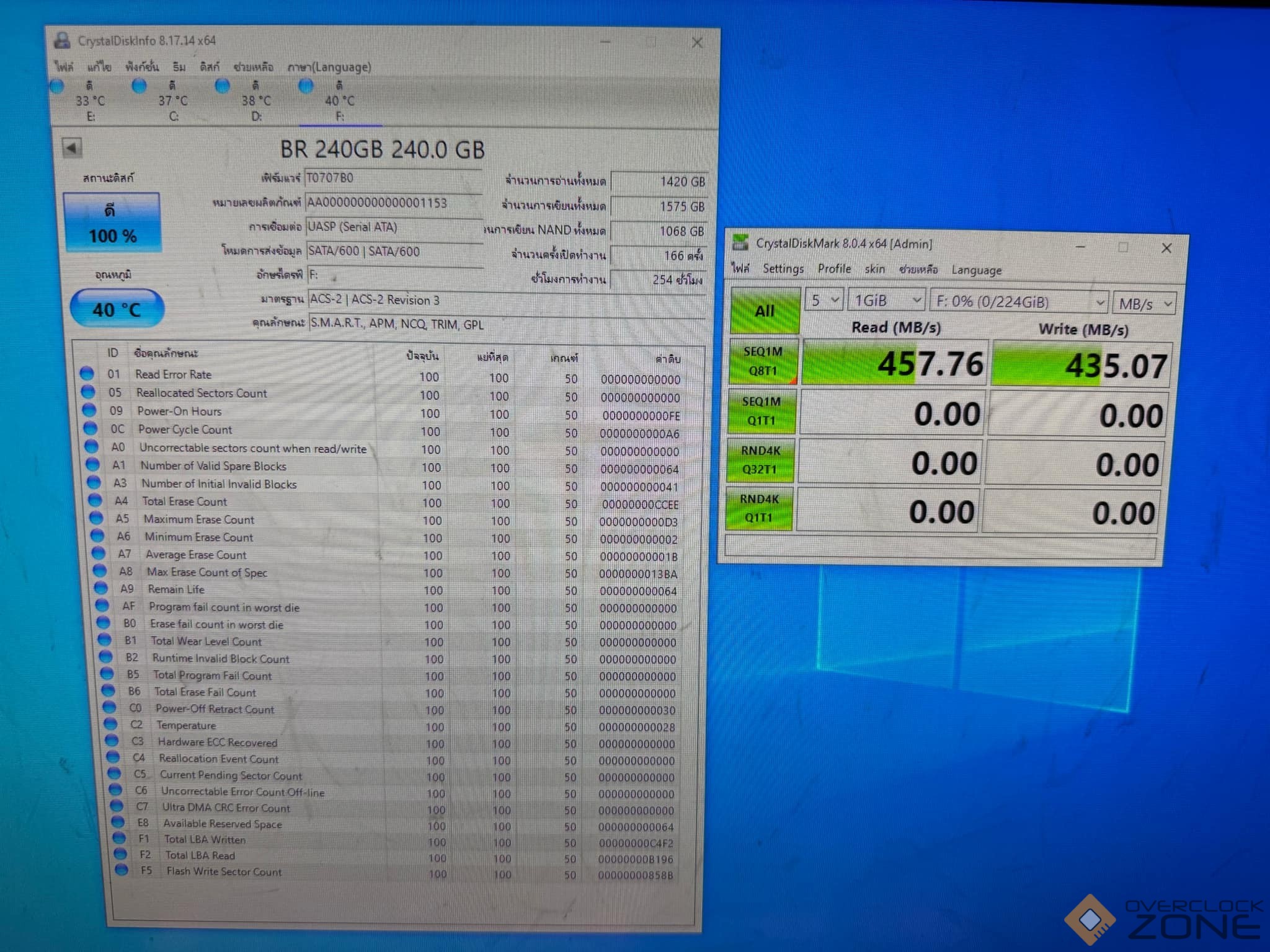Click status circle for Maximum Erase Count
This screenshot has height=952, width=1270.
(x=97, y=518)
